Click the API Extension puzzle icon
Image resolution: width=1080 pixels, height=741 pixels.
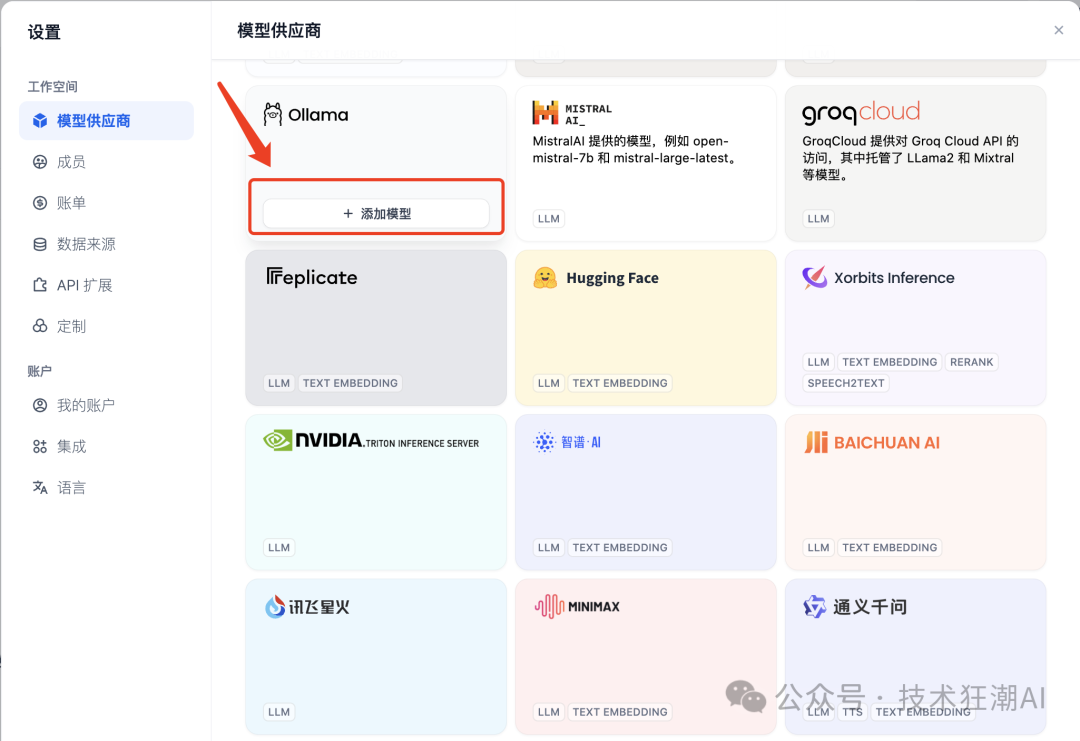click(40, 285)
